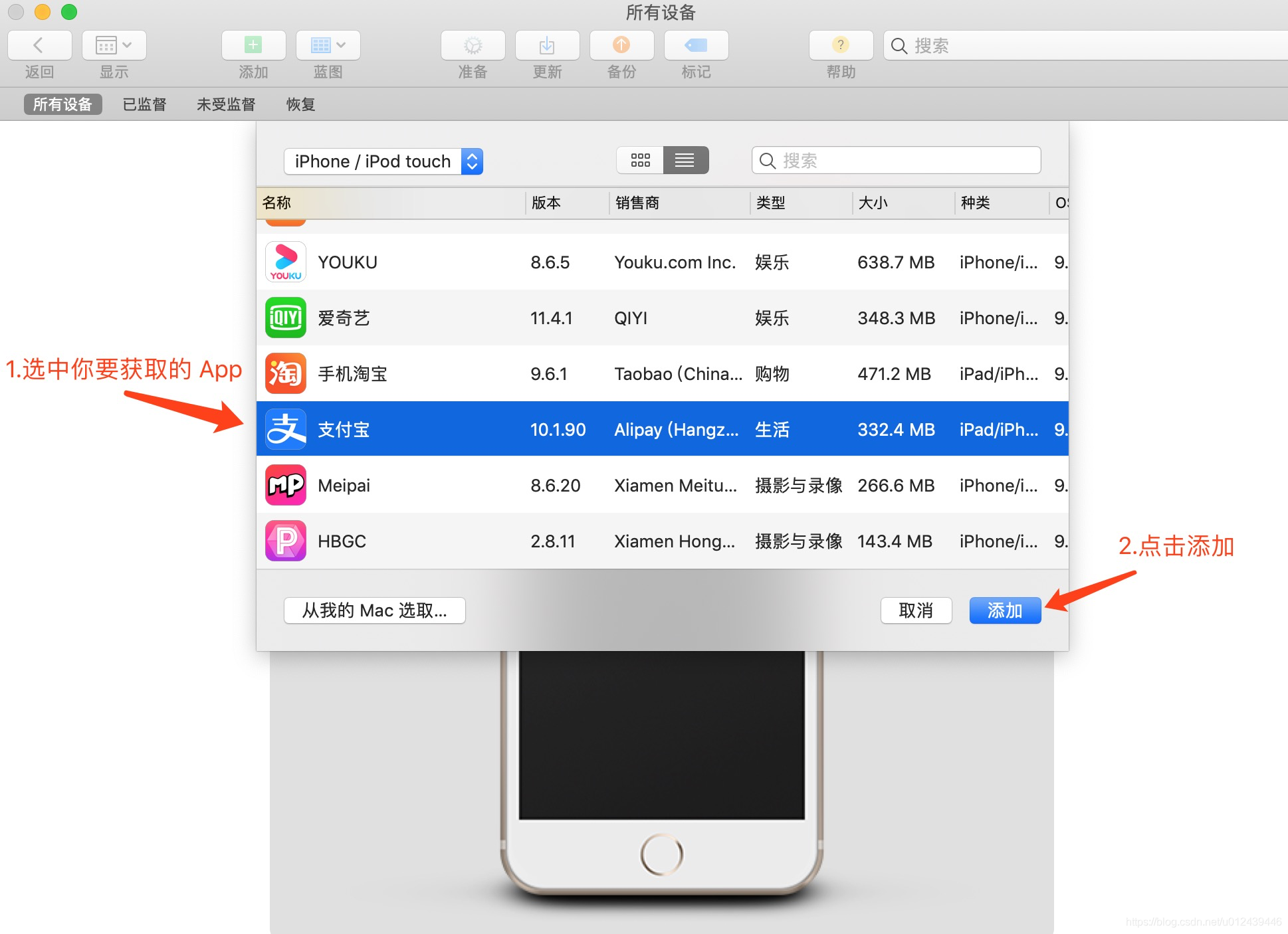Click version 8.6.5 cell of YOUKU
This screenshot has width=1288, height=934.
(550, 262)
